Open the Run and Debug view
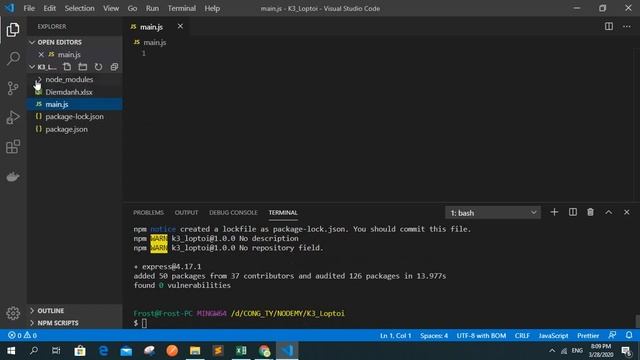The height and width of the screenshot is (360, 640). tap(13, 118)
